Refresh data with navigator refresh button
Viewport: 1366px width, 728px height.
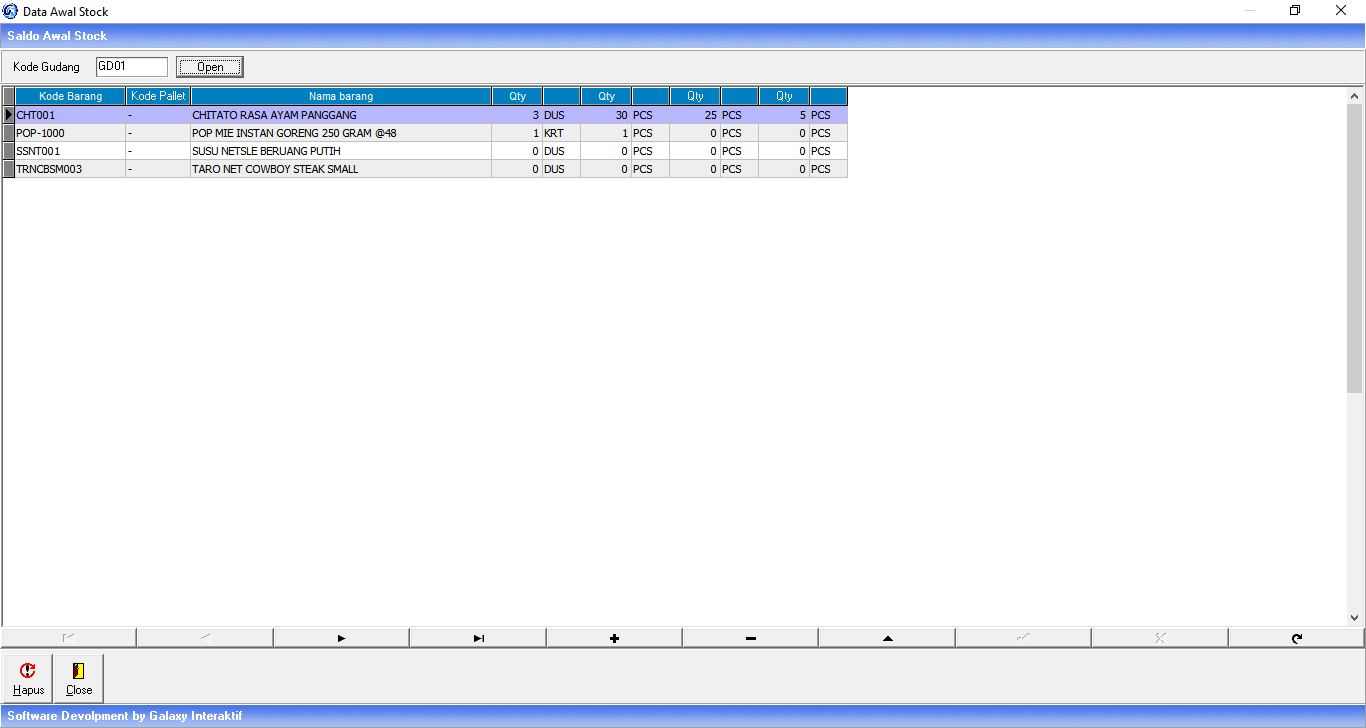point(1296,638)
